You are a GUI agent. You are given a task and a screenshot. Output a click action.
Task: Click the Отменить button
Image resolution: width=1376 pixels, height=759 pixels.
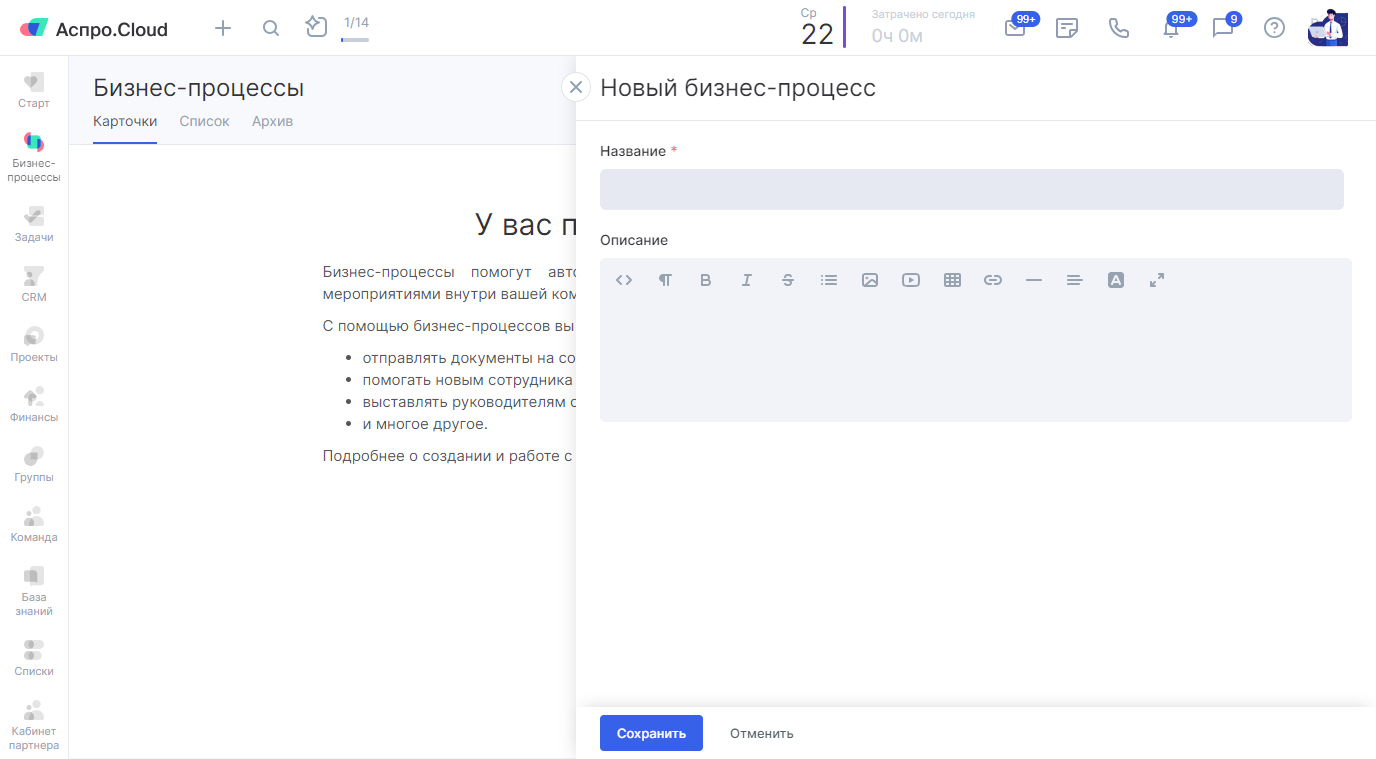tap(761, 733)
